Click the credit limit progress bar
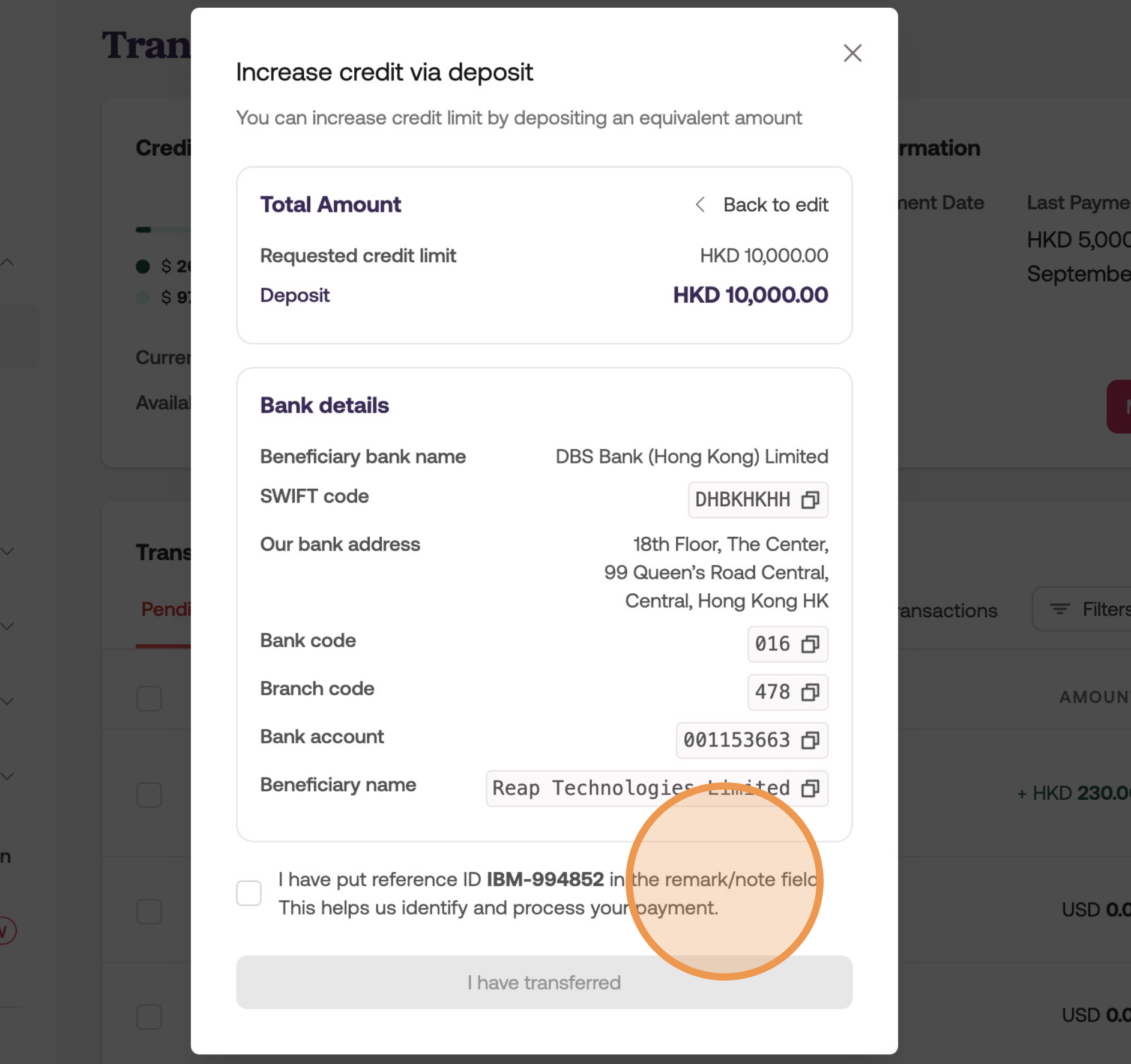Viewport: 1131px width, 1064px height. coord(162,230)
